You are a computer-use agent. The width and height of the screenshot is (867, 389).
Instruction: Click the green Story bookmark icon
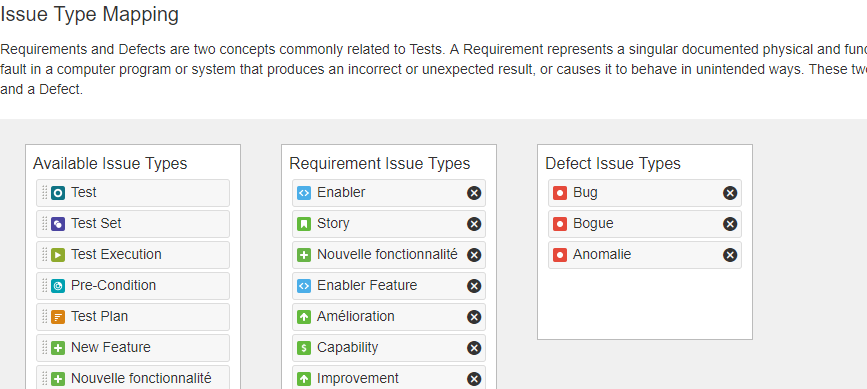click(304, 224)
